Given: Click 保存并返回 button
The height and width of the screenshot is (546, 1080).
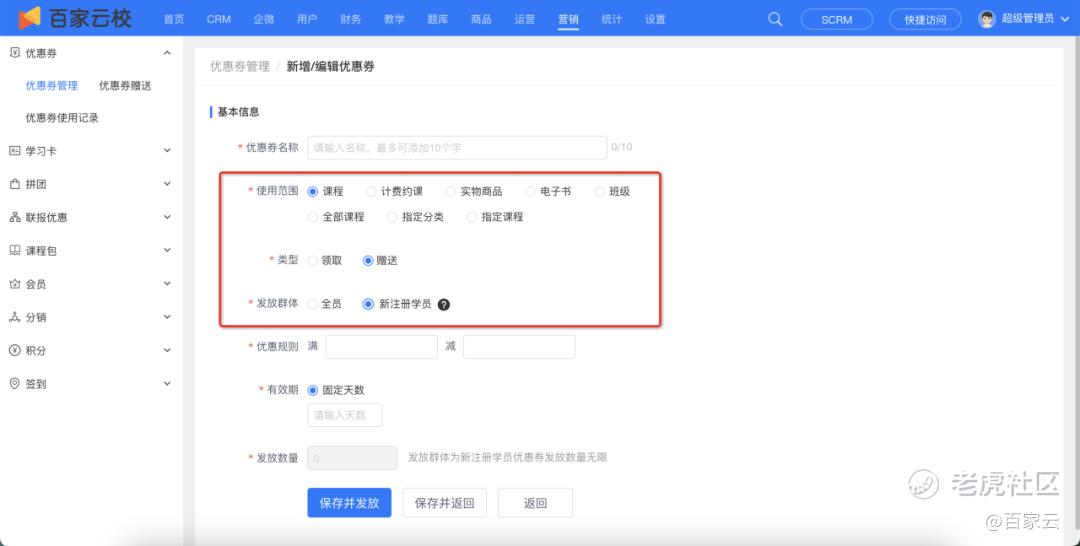Looking at the screenshot, I should click(444, 503).
